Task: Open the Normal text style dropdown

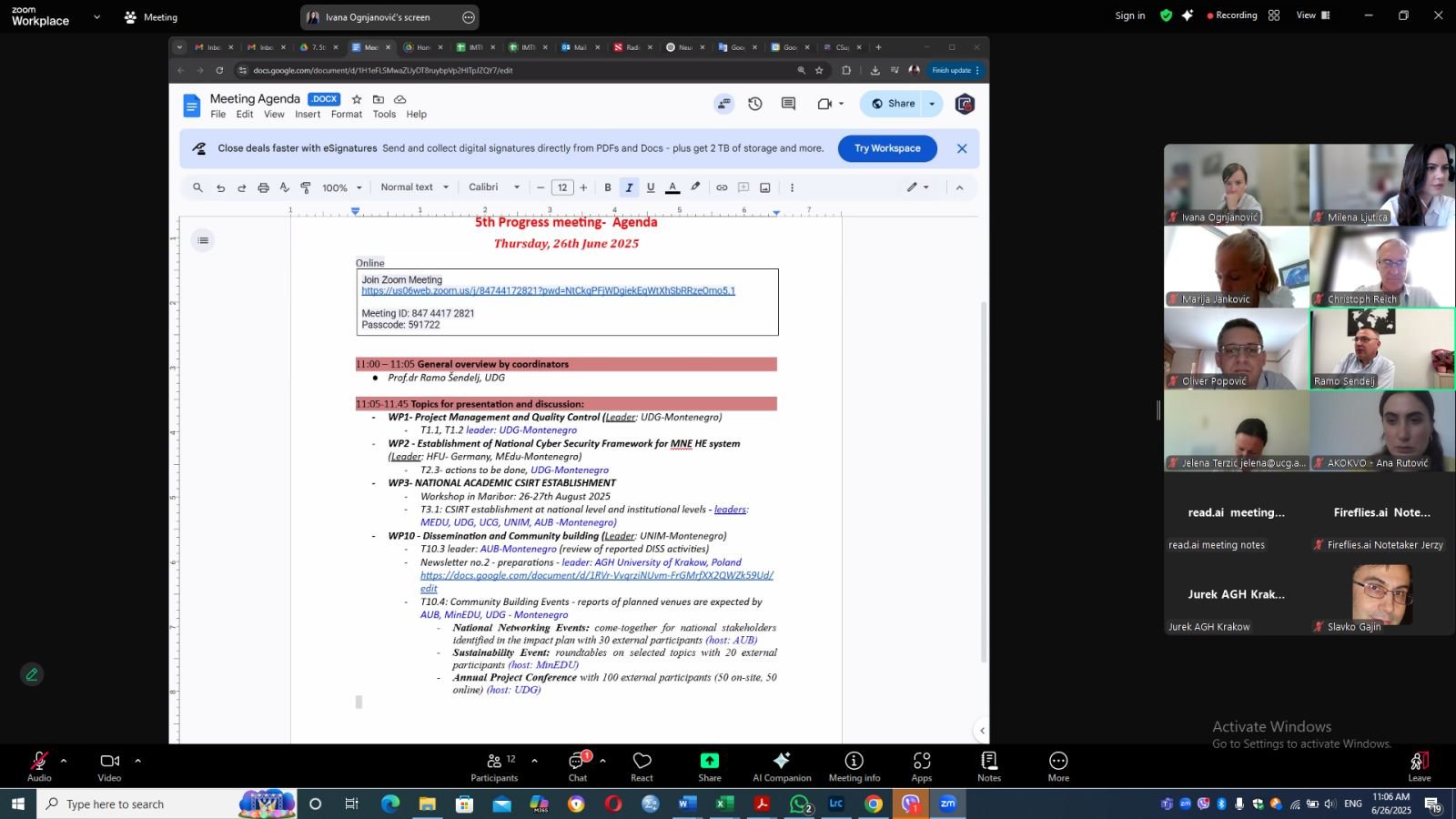Action: pyautogui.click(x=415, y=187)
